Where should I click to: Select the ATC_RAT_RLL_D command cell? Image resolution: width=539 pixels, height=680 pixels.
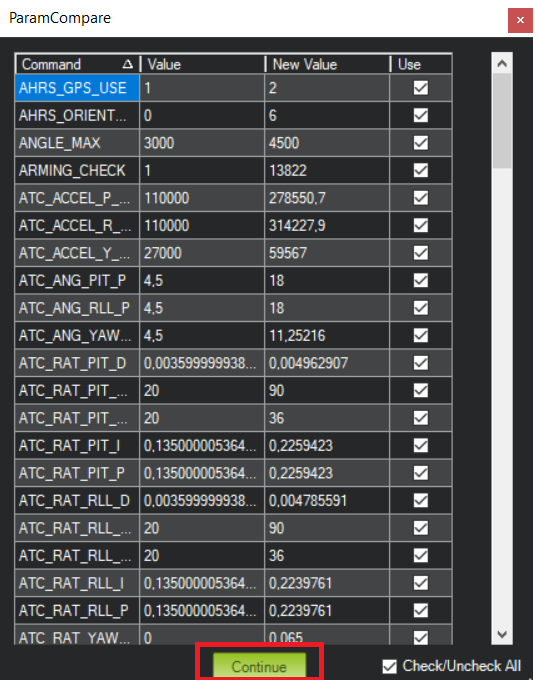pyautogui.click(x=77, y=500)
